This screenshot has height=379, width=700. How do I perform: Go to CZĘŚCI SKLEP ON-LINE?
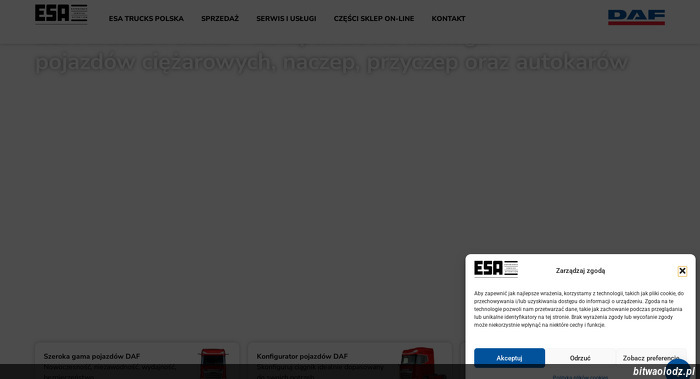[x=374, y=19]
